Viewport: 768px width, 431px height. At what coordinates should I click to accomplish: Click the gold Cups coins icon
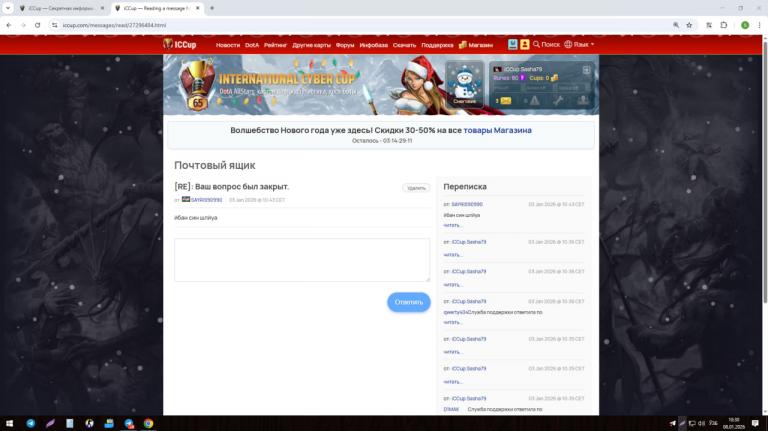(x=554, y=78)
